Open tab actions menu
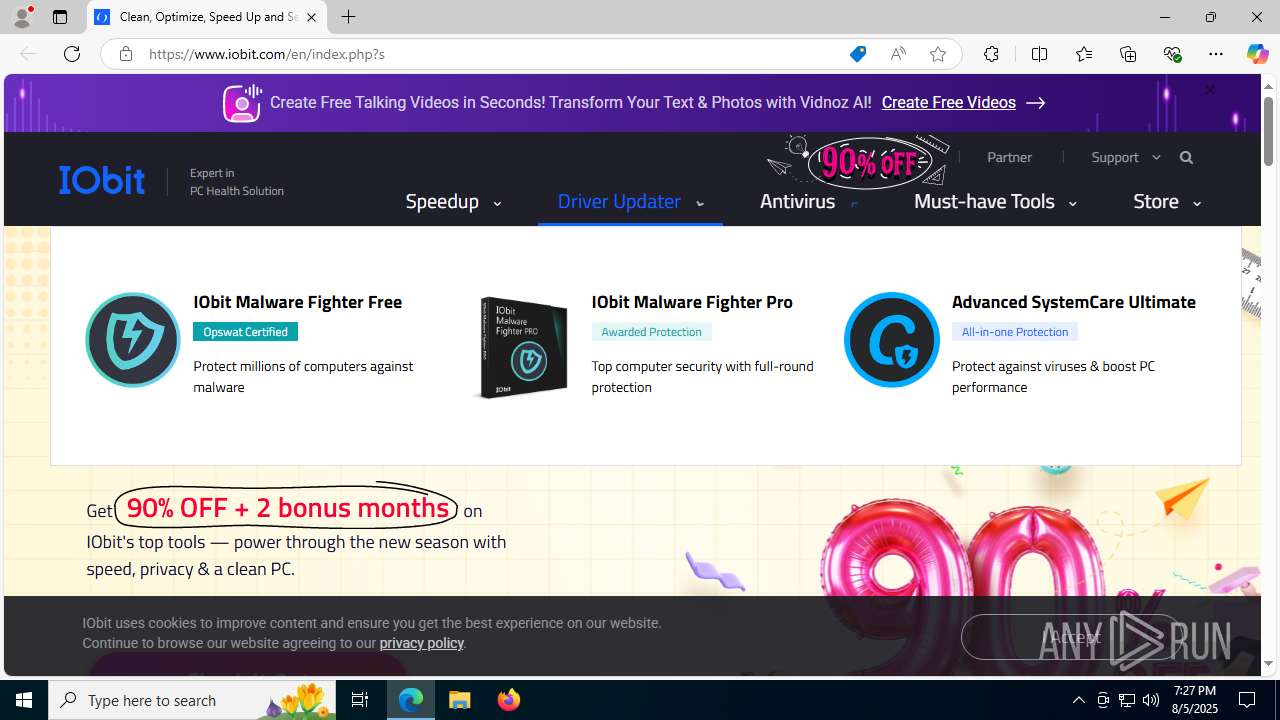1280x720 pixels. (60, 17)
